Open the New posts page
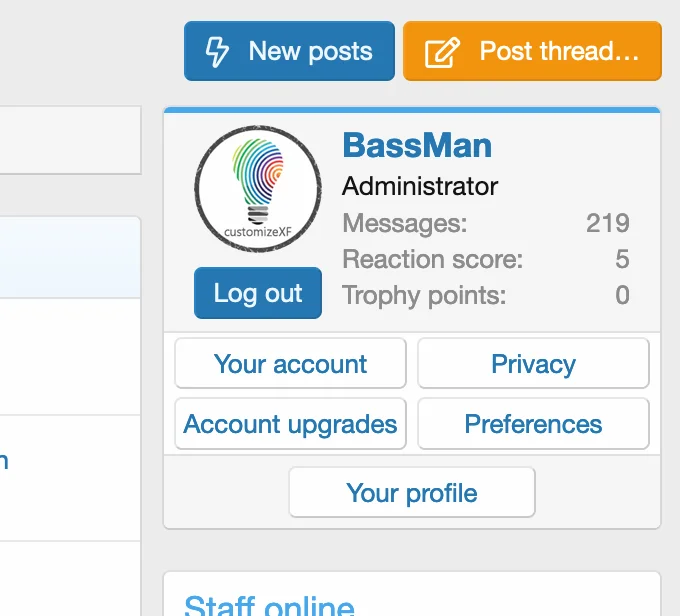 click(x=290, y=52)
